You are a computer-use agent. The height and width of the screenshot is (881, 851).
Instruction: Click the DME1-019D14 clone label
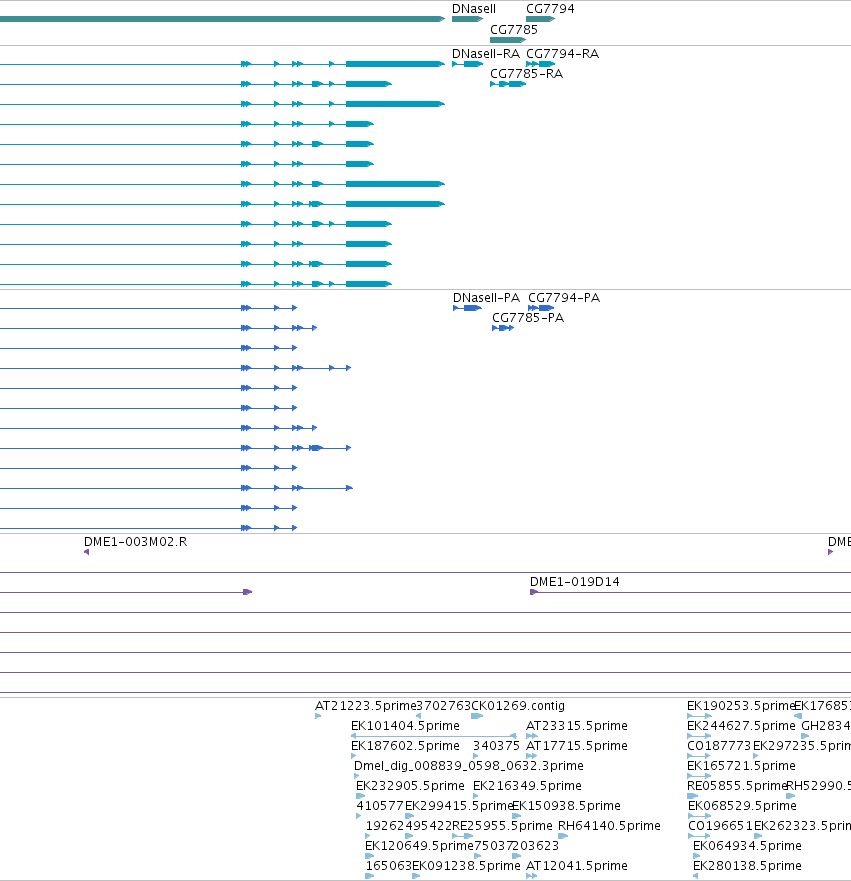(575, 582)
